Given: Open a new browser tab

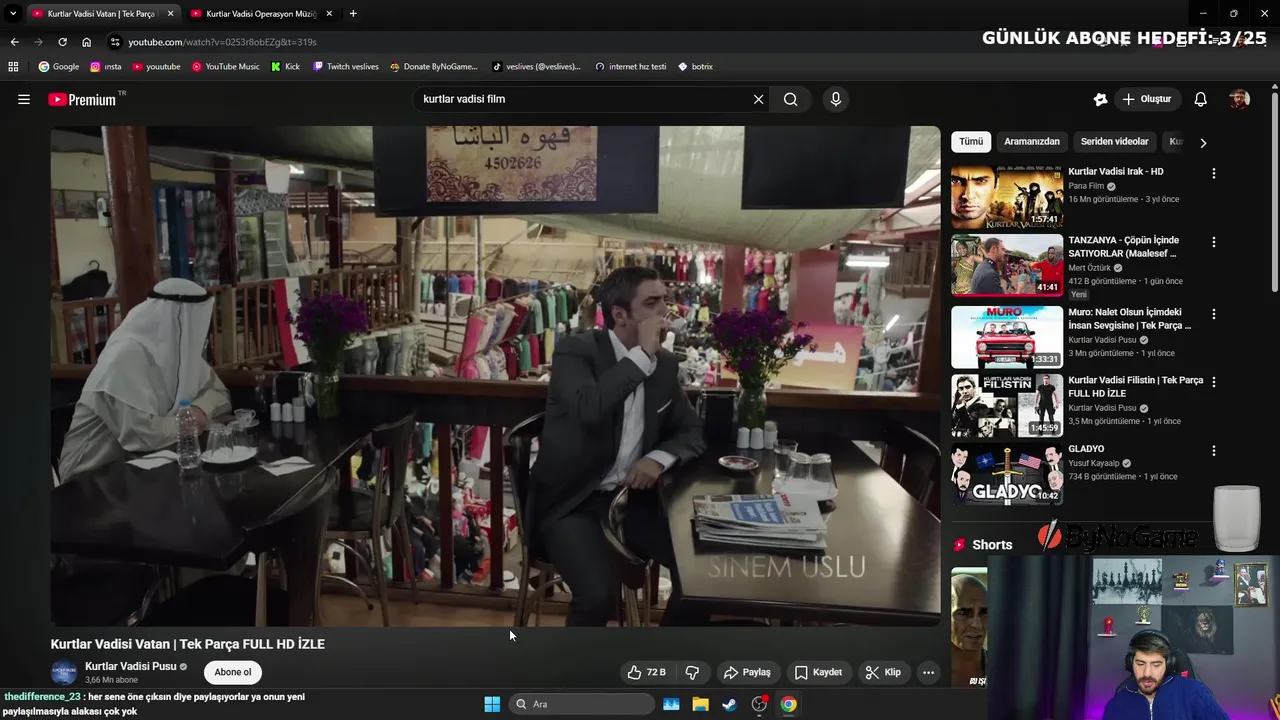Looking at the screenshot, I should click(x=353, y=14).
